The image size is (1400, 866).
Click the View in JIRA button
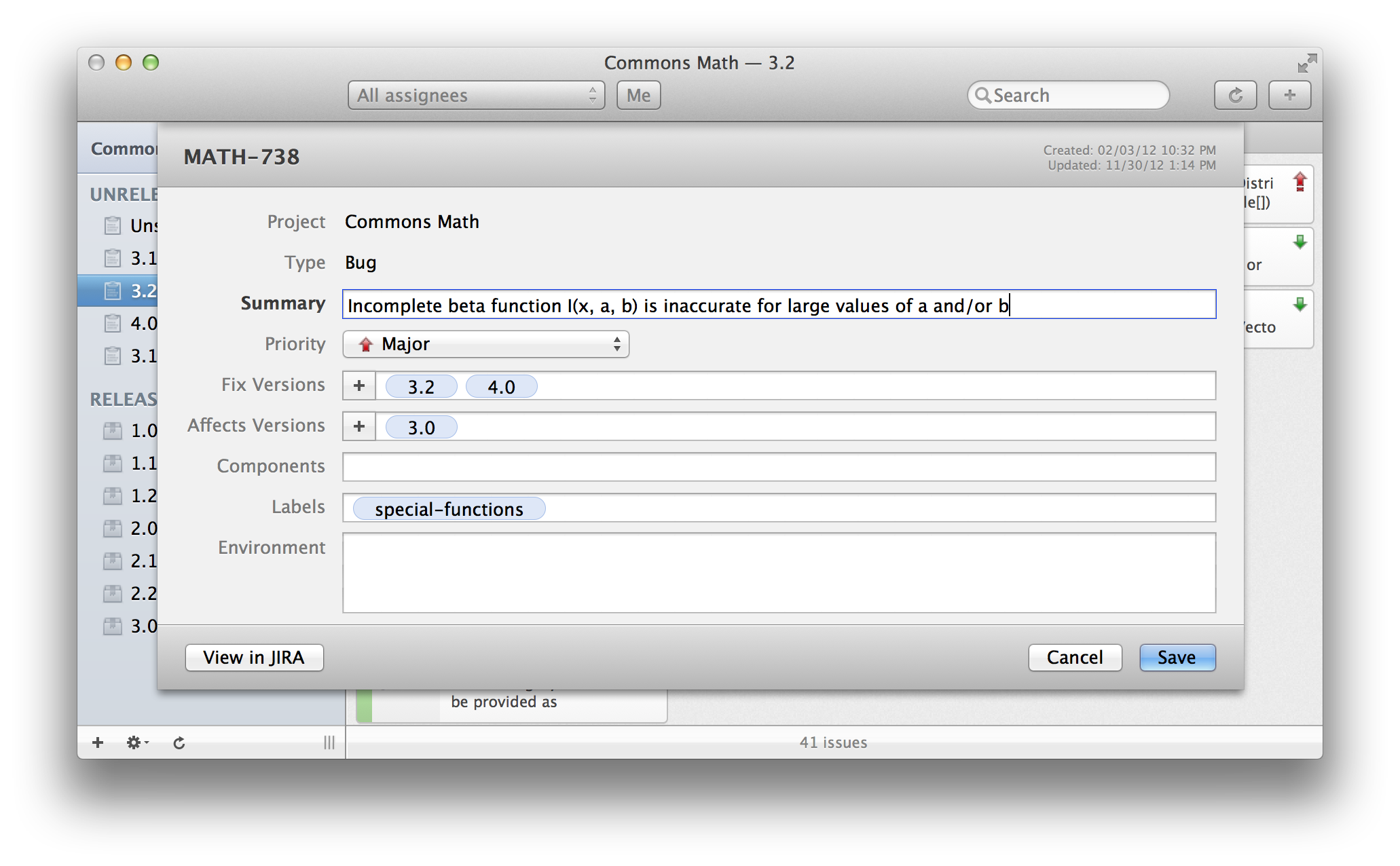point(254,657)
